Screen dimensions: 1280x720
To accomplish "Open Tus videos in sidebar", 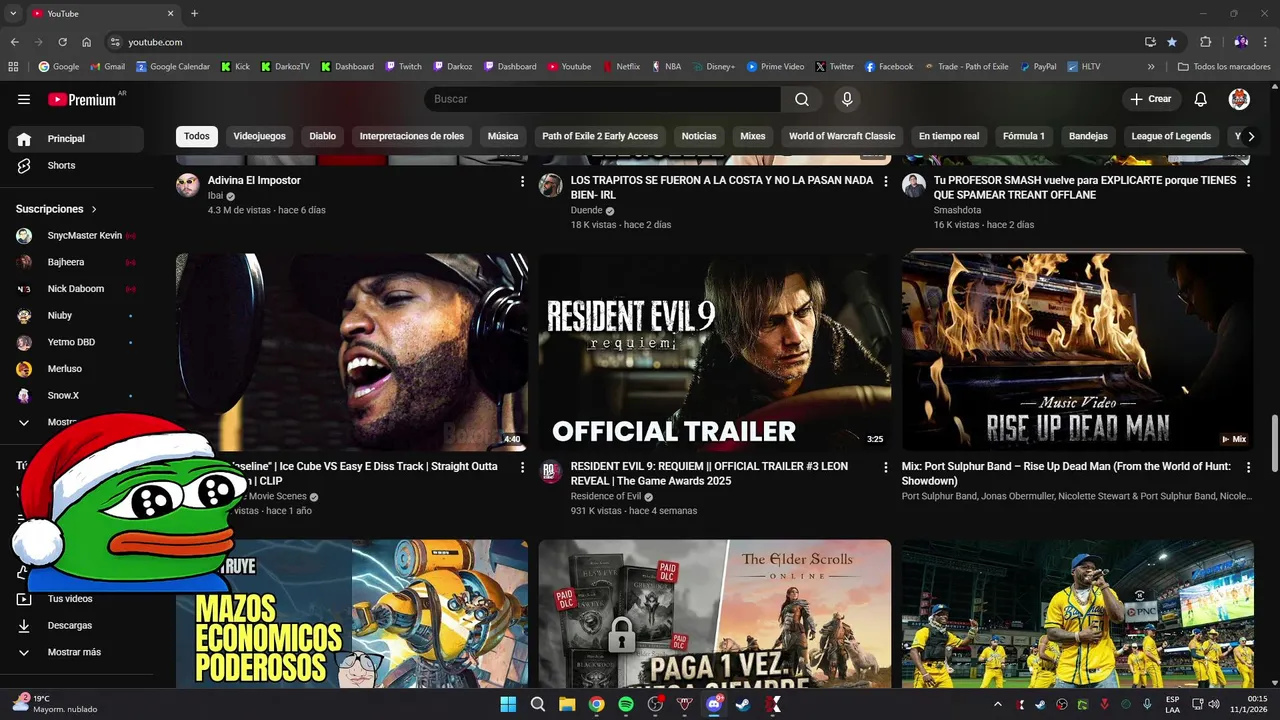I will coord(76,599).
